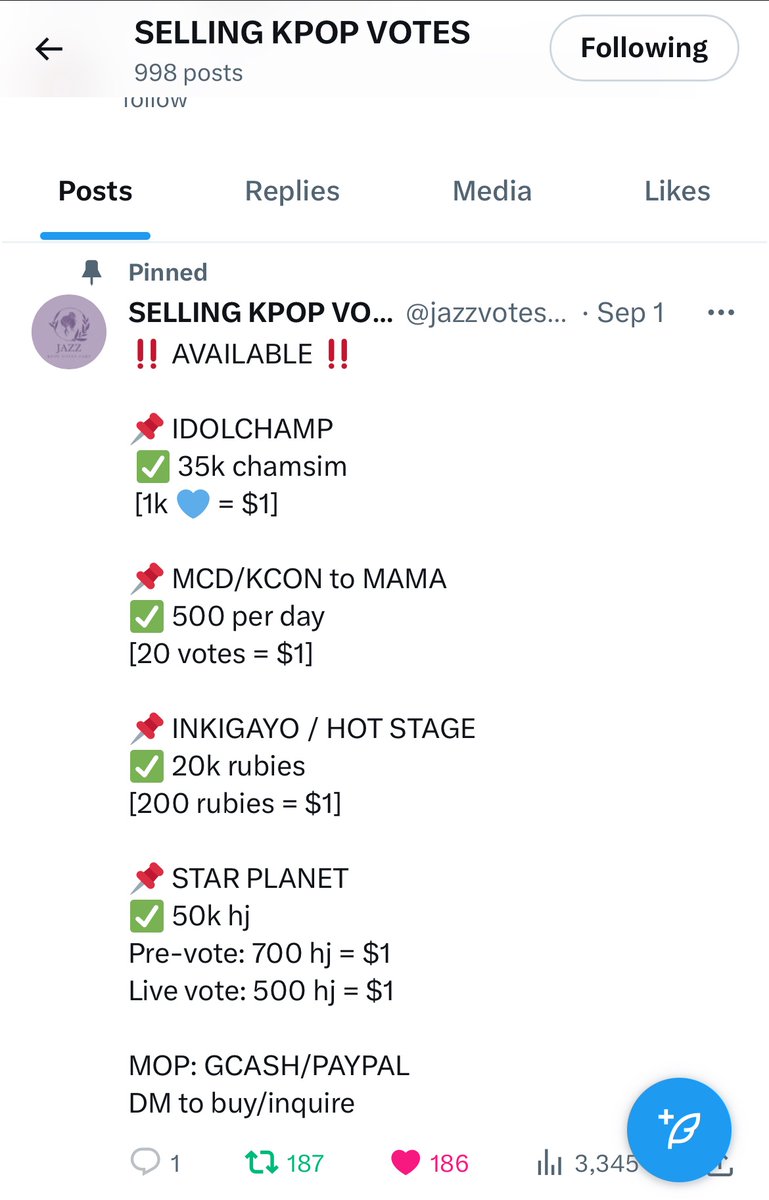View post analytics bar chart icon
This screenshot has width=769, height=1200.
(549, 1162)
